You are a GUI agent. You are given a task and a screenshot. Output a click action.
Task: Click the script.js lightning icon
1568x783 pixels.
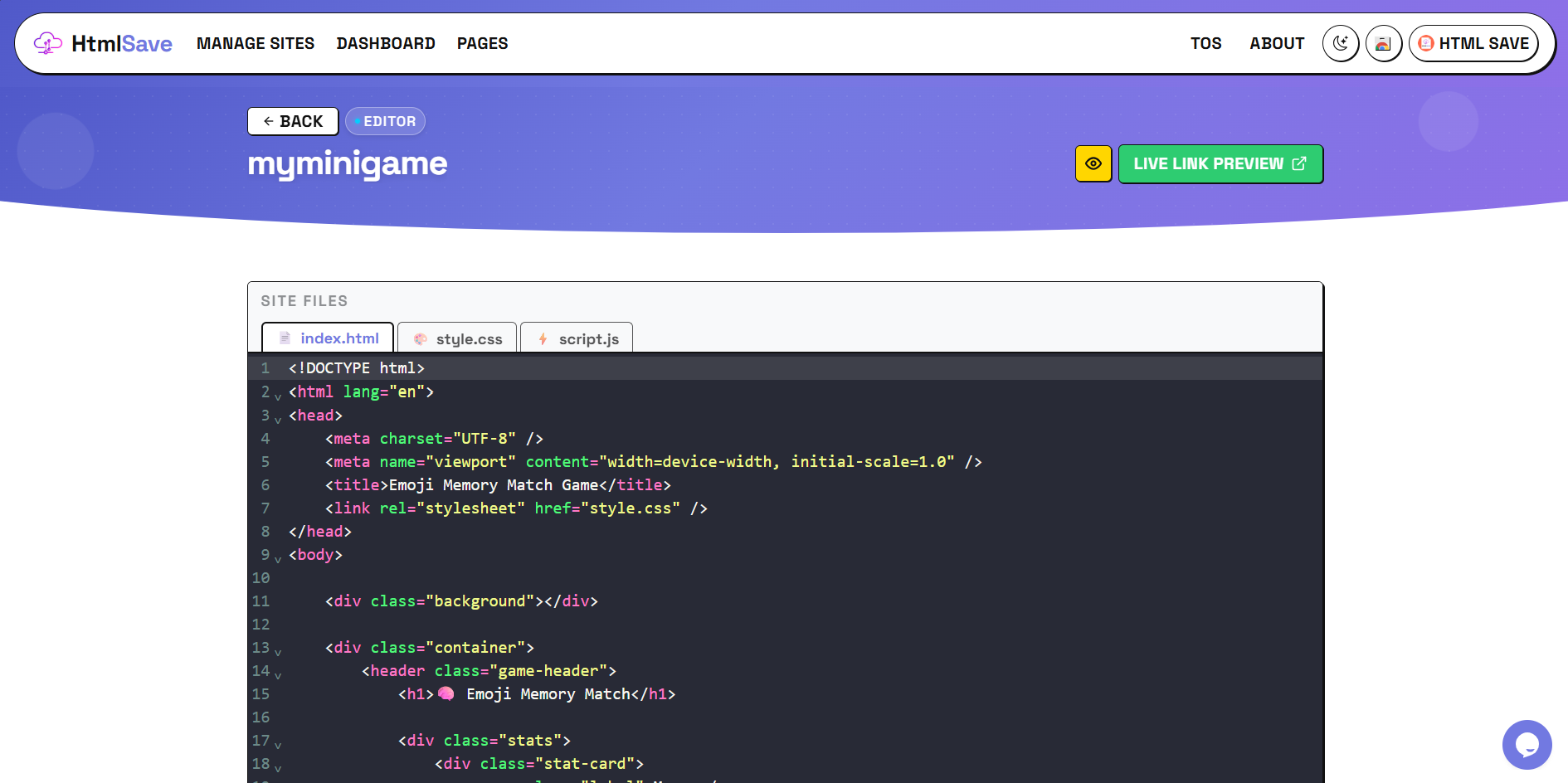click(543, 339)
